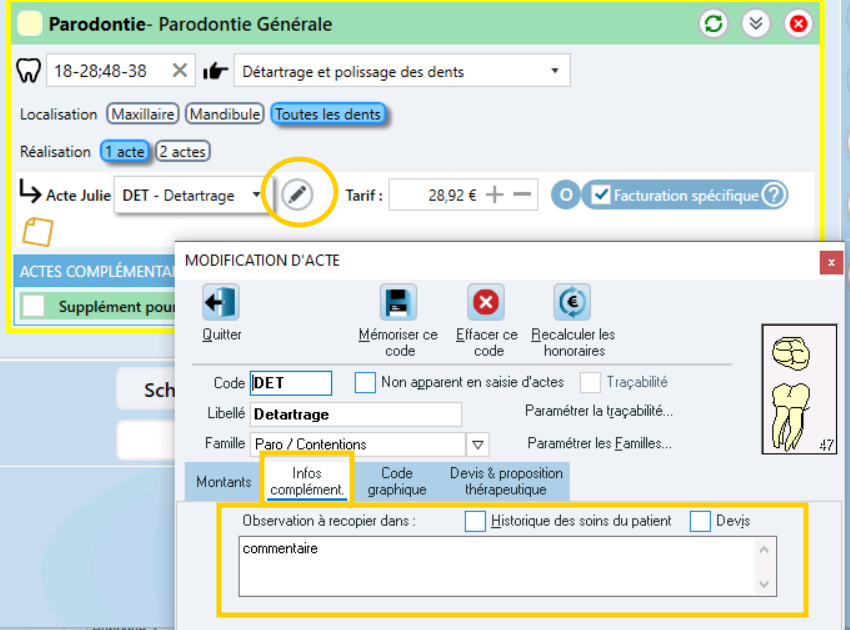Decrease the tarif with minus icon

pos(521,194)
